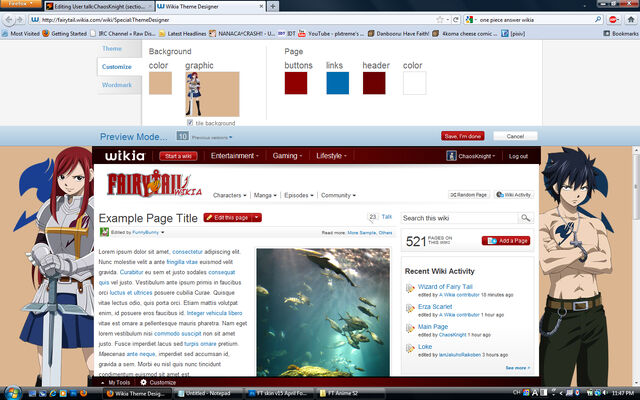Select the Customize tab in designer

[x=117, y=67]
